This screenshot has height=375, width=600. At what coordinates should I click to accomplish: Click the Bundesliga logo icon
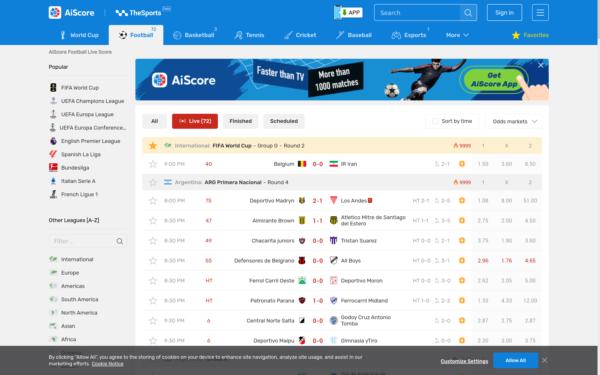[53, 168]
